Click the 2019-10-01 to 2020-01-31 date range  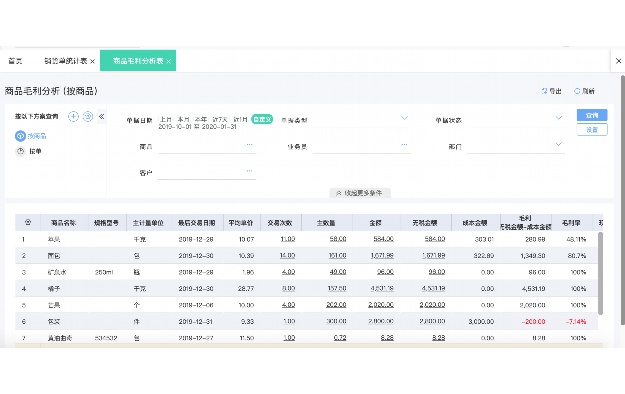(x=197, y=127)
